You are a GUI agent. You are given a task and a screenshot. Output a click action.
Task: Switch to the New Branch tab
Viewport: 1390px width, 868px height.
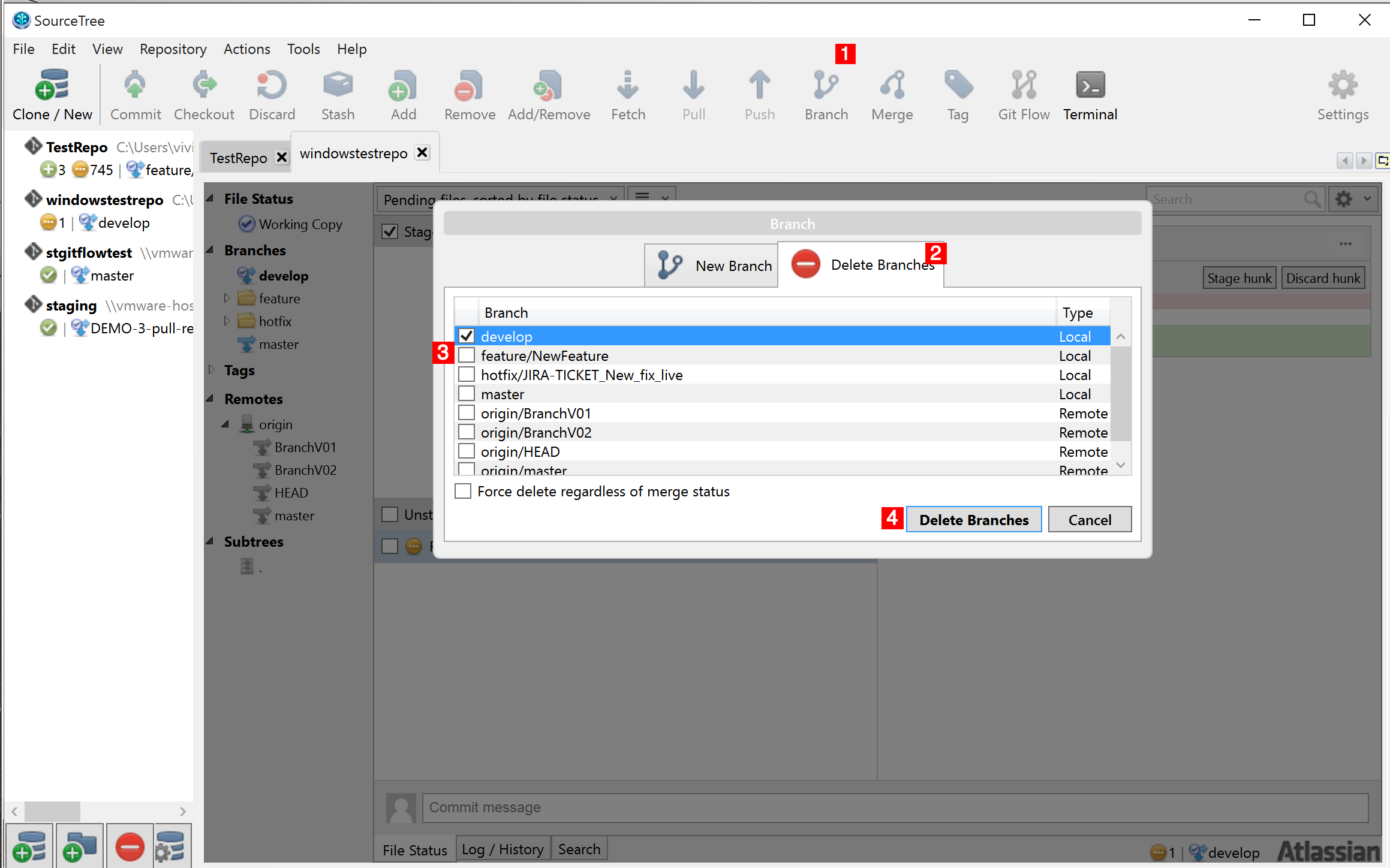[x=712, y=266]
